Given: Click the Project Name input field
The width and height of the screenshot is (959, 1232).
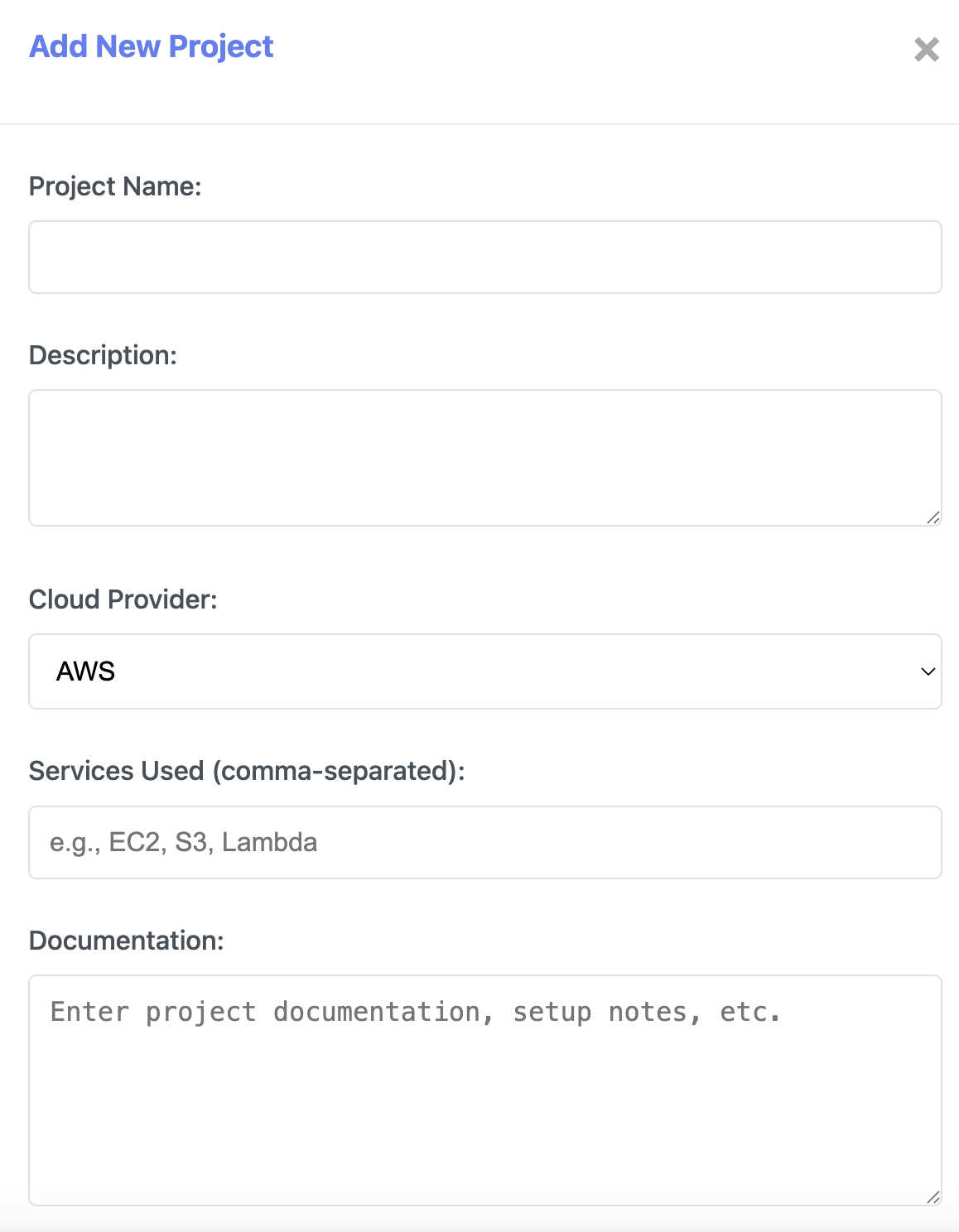Looking at the screenshot, I should point(484,257).
